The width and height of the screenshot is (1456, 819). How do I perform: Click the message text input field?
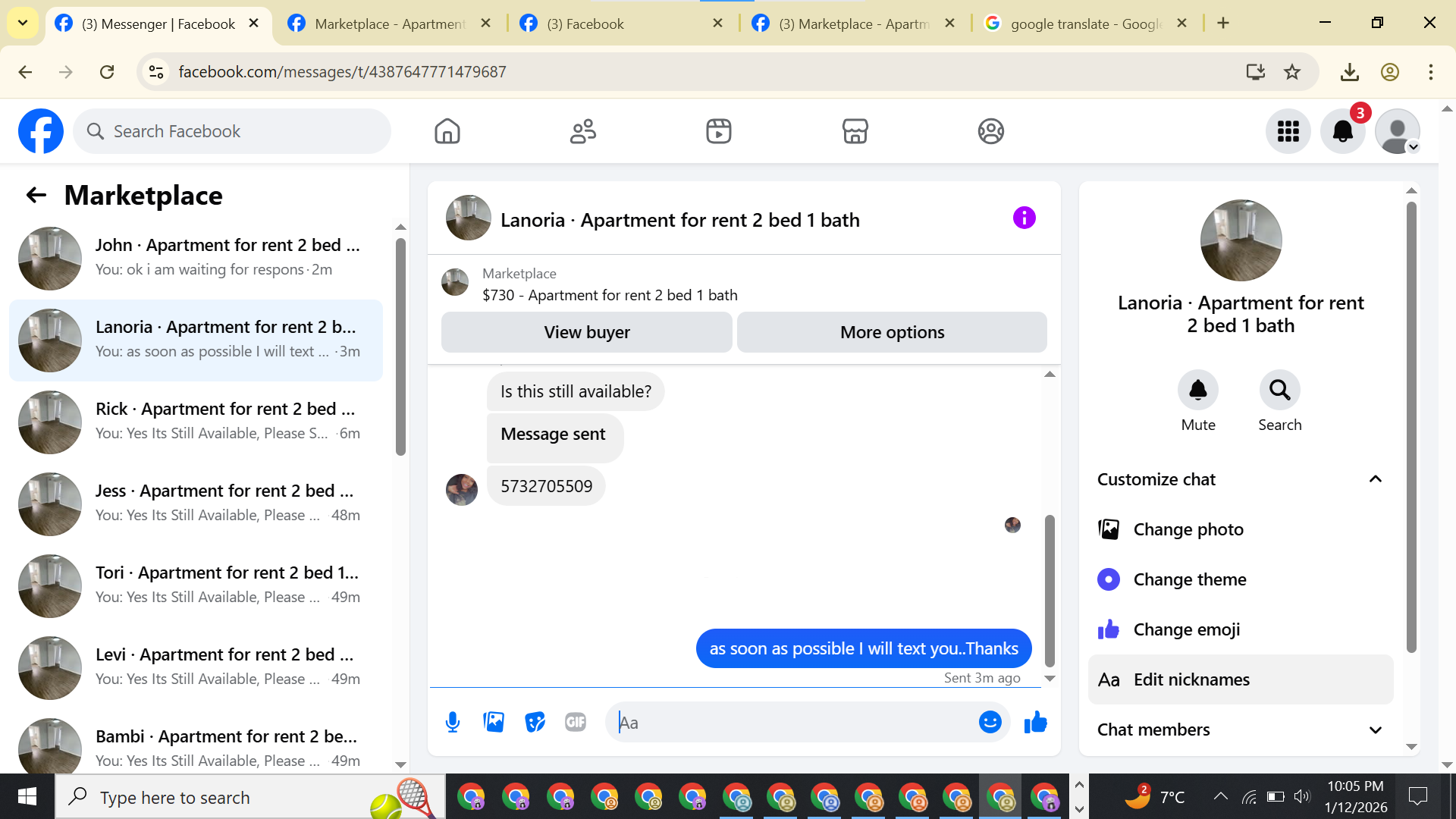[792, 723]
